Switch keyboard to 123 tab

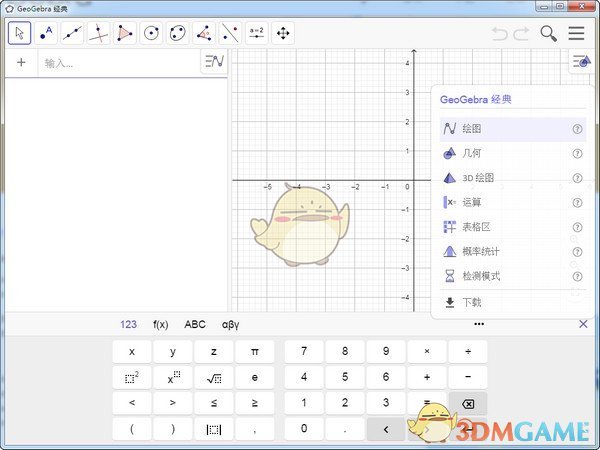pos(128,324)
